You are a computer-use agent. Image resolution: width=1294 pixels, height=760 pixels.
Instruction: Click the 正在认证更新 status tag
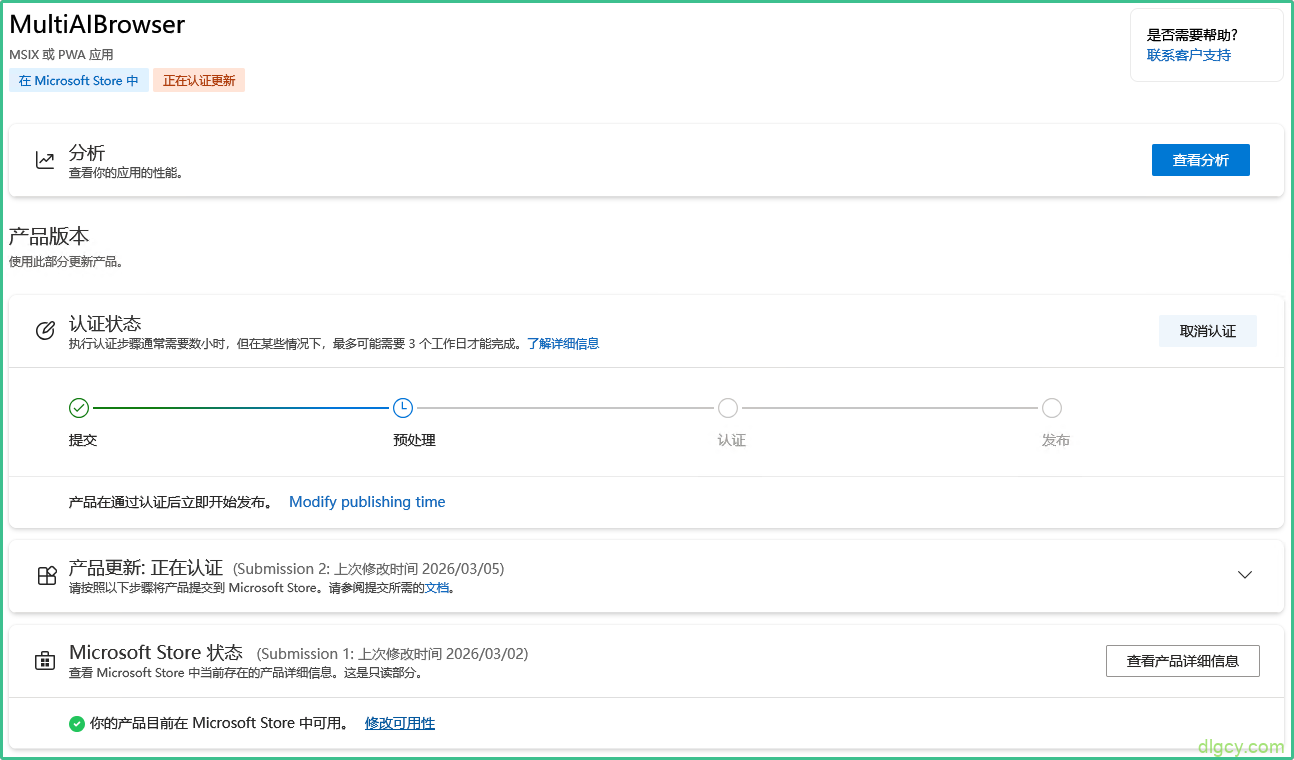click(x=199, y=81)
